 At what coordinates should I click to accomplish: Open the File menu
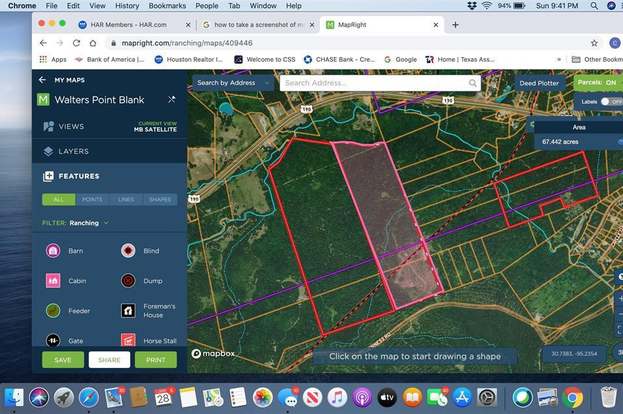point(52,6)
